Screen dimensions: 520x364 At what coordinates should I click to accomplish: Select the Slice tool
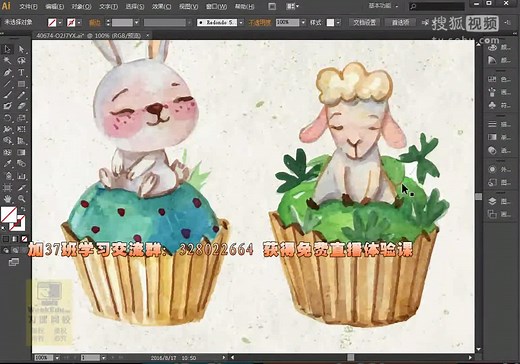21,187
